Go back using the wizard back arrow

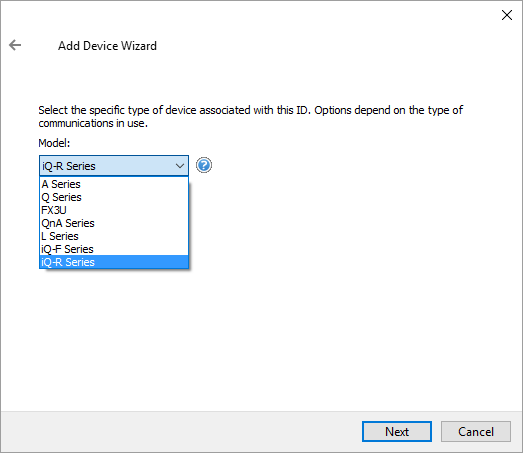[x=15, y=45]
